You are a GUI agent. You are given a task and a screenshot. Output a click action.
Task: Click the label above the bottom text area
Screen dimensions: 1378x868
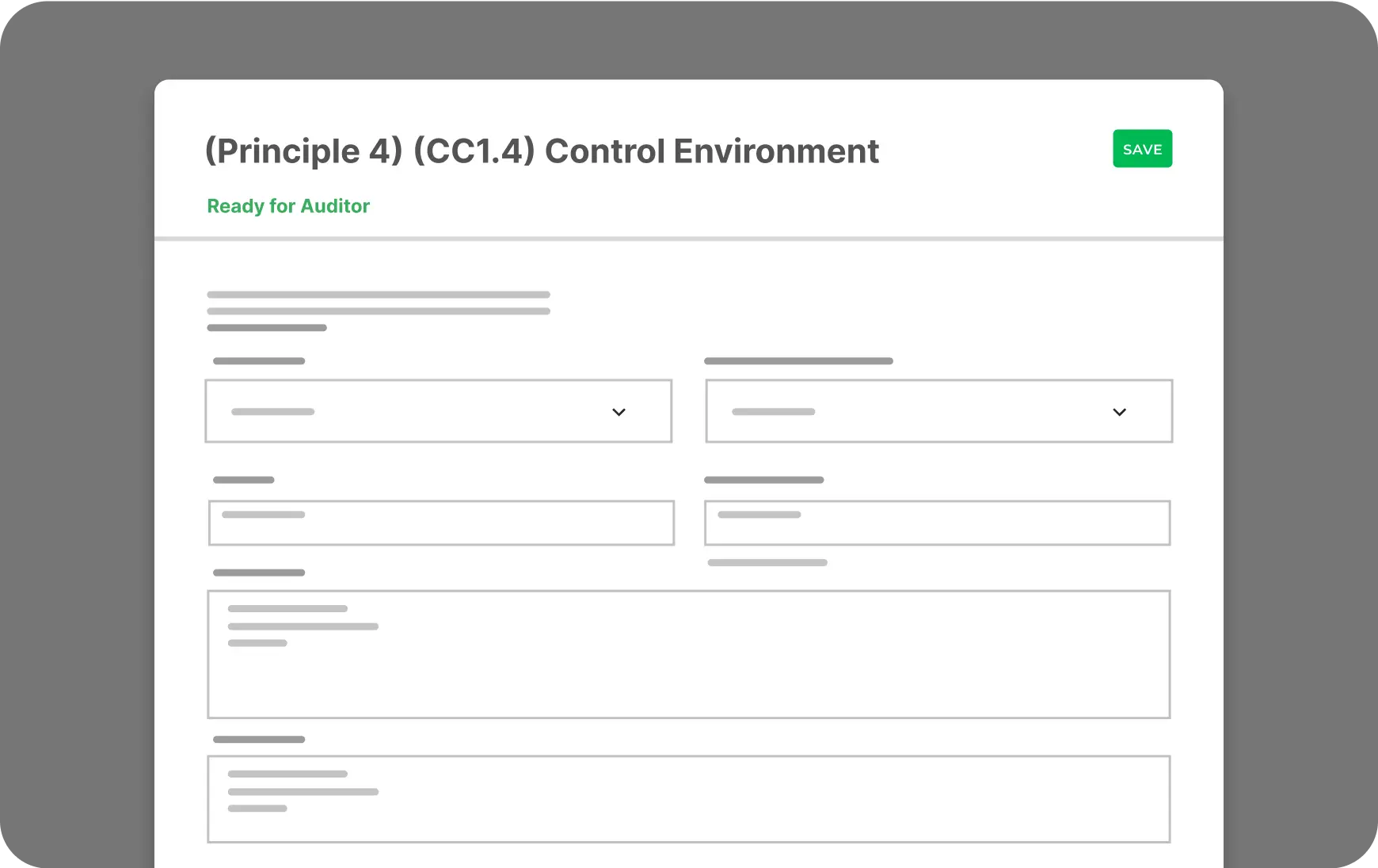click(x=259, y=740)
